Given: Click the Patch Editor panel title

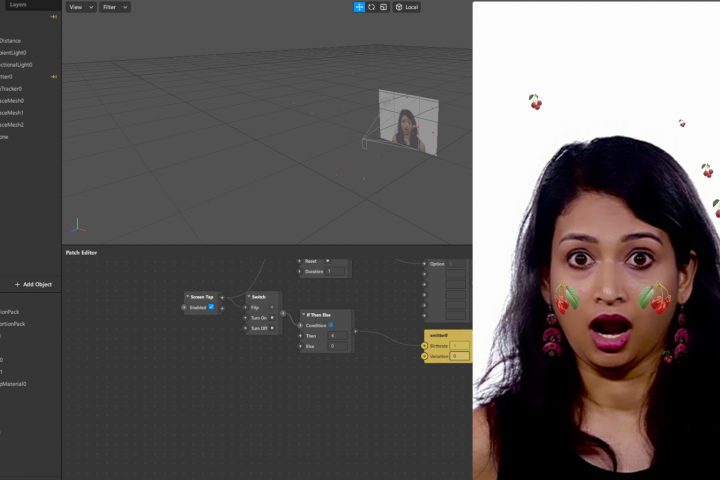Looking at the screenshot, I should (x=81, y=253).
